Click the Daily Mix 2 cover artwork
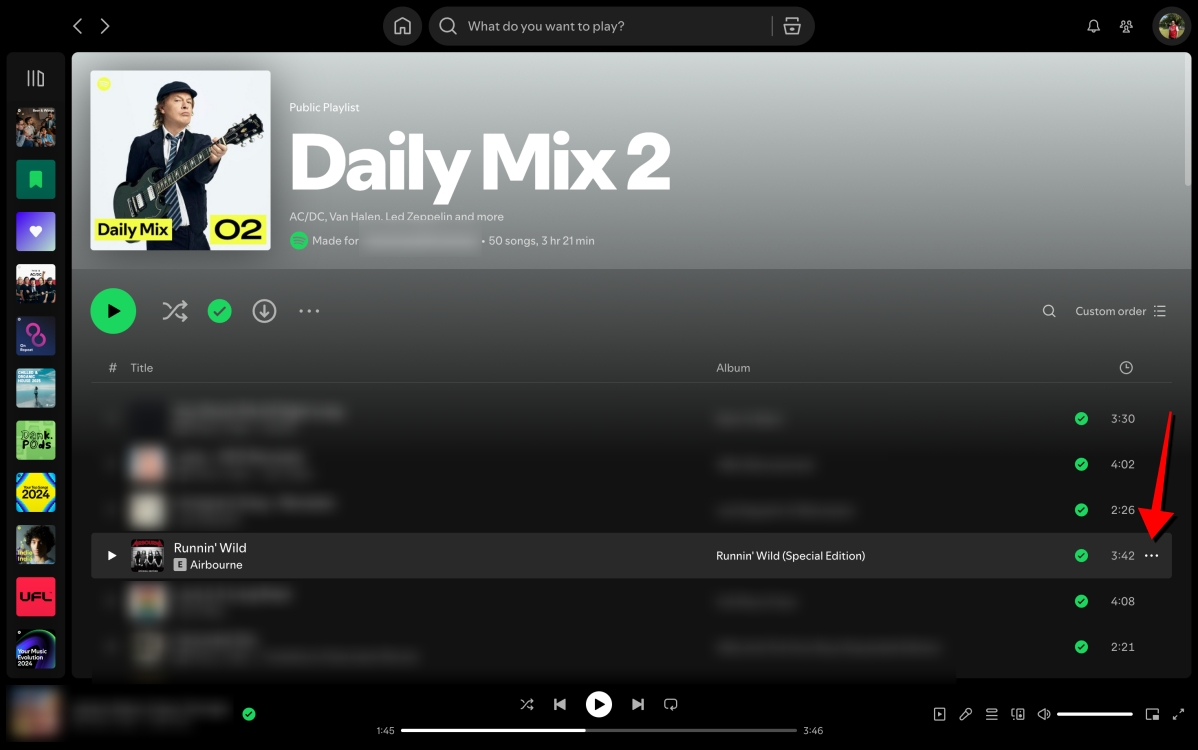The height and width of the screenshot is (750, 1198). (180, 160)
